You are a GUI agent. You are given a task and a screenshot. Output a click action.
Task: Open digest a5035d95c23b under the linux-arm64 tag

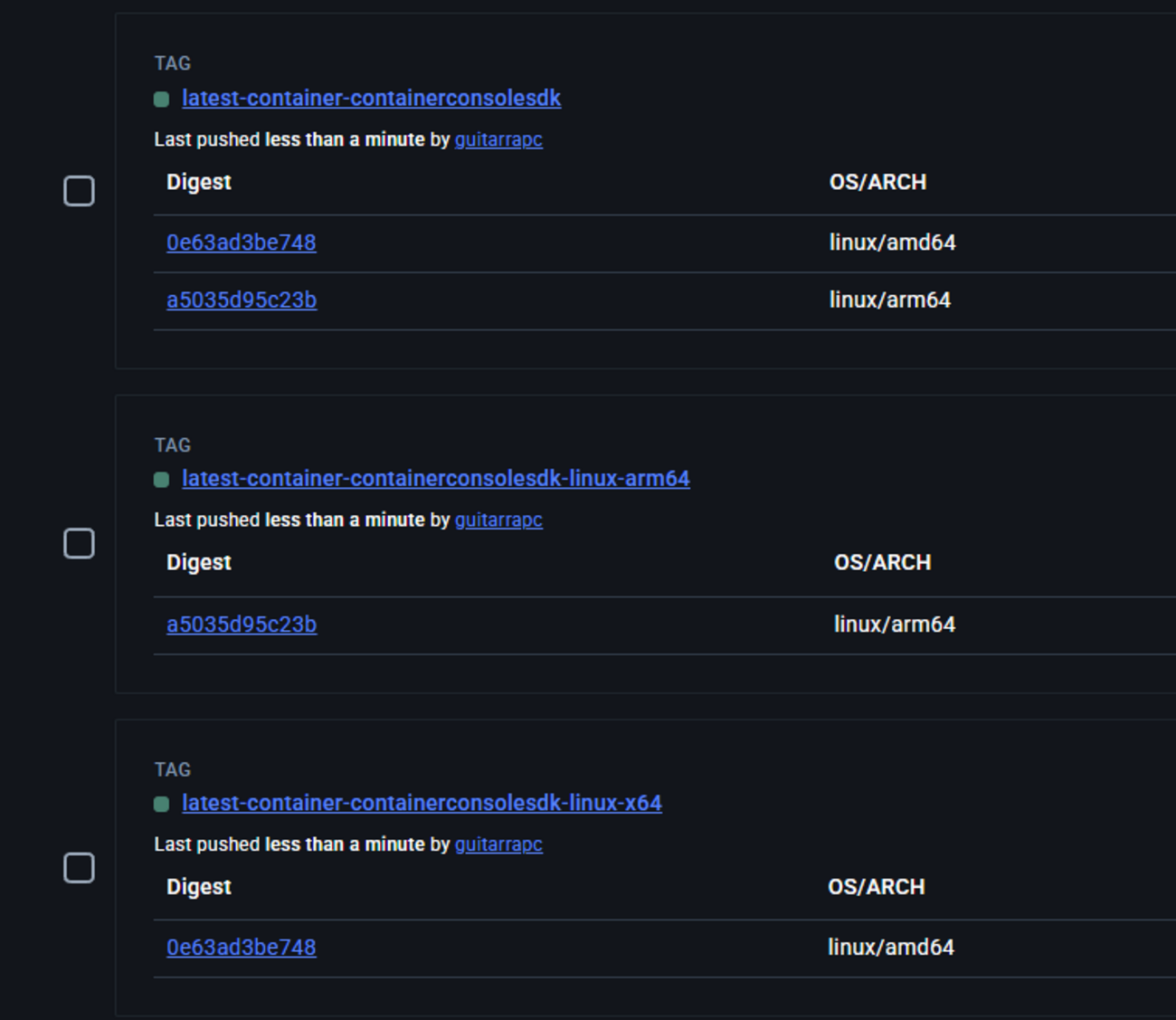pyautogui.click(x=242, y=624)
